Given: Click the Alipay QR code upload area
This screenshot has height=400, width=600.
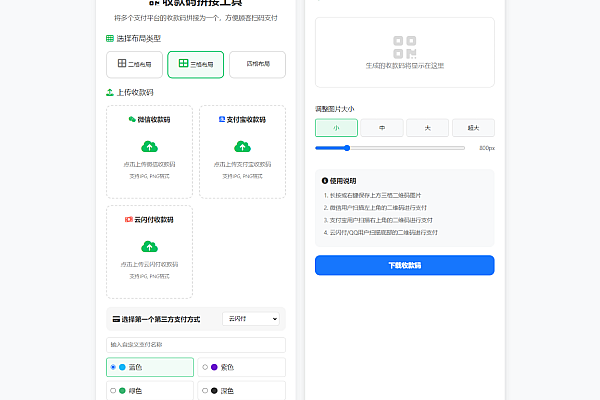Looking at the screenshot, I should coord(242,152).
